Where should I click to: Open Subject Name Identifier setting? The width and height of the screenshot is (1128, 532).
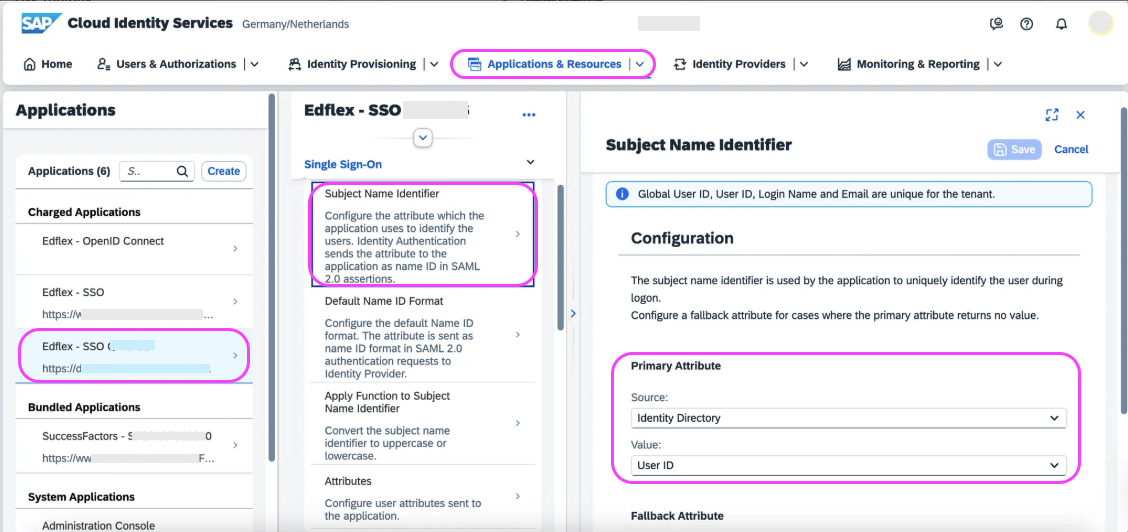(424, 234)
